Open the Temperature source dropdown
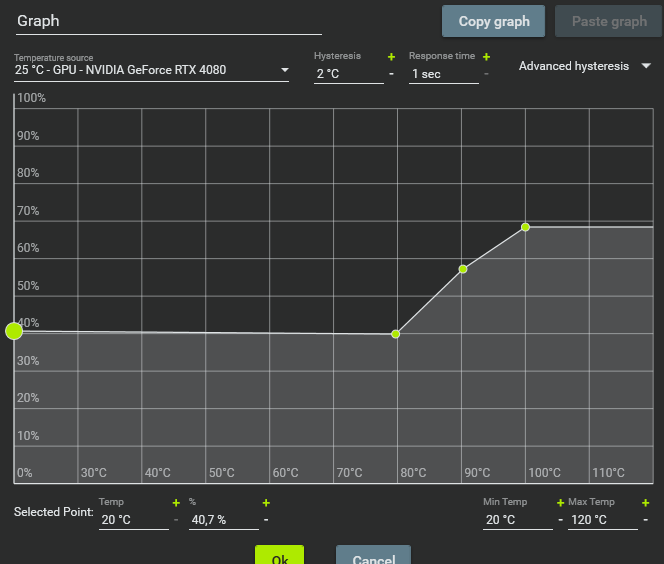664x564 pixels. point(151,71)
